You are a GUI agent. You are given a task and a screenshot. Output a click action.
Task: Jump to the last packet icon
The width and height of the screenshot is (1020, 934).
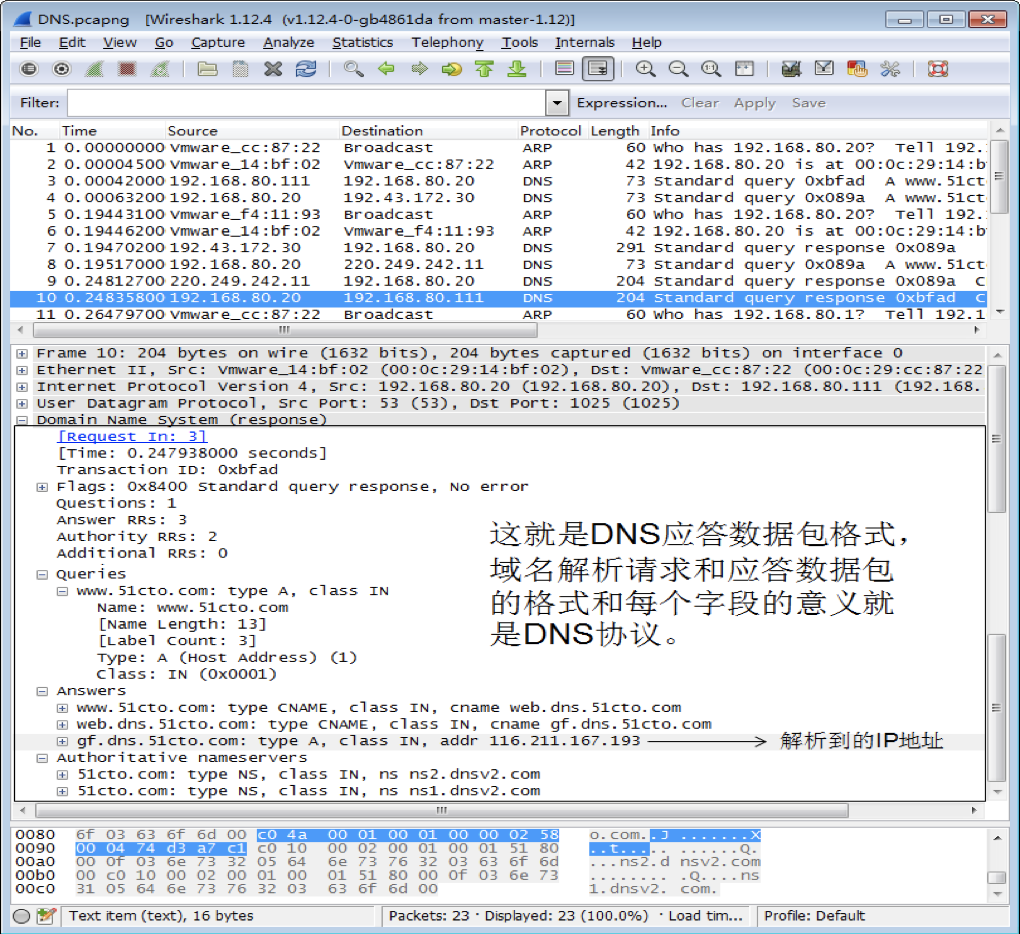517,69
